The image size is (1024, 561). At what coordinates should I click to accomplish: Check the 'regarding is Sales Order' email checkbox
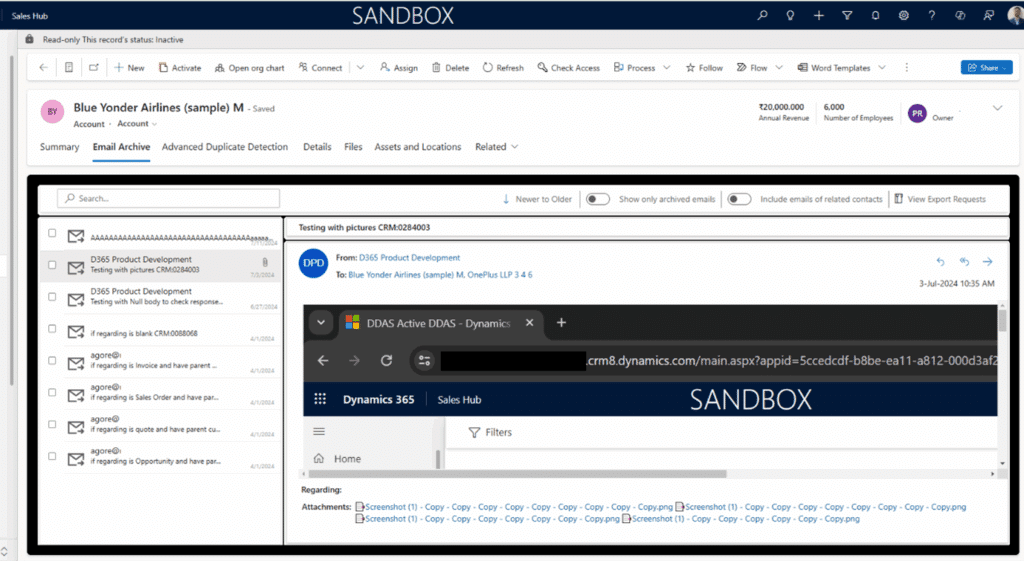click(52, 393)
